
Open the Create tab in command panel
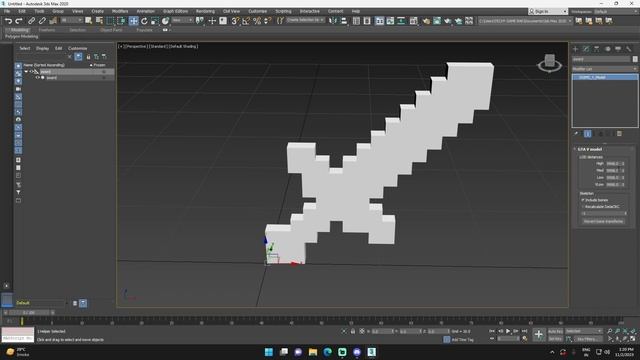576,49
